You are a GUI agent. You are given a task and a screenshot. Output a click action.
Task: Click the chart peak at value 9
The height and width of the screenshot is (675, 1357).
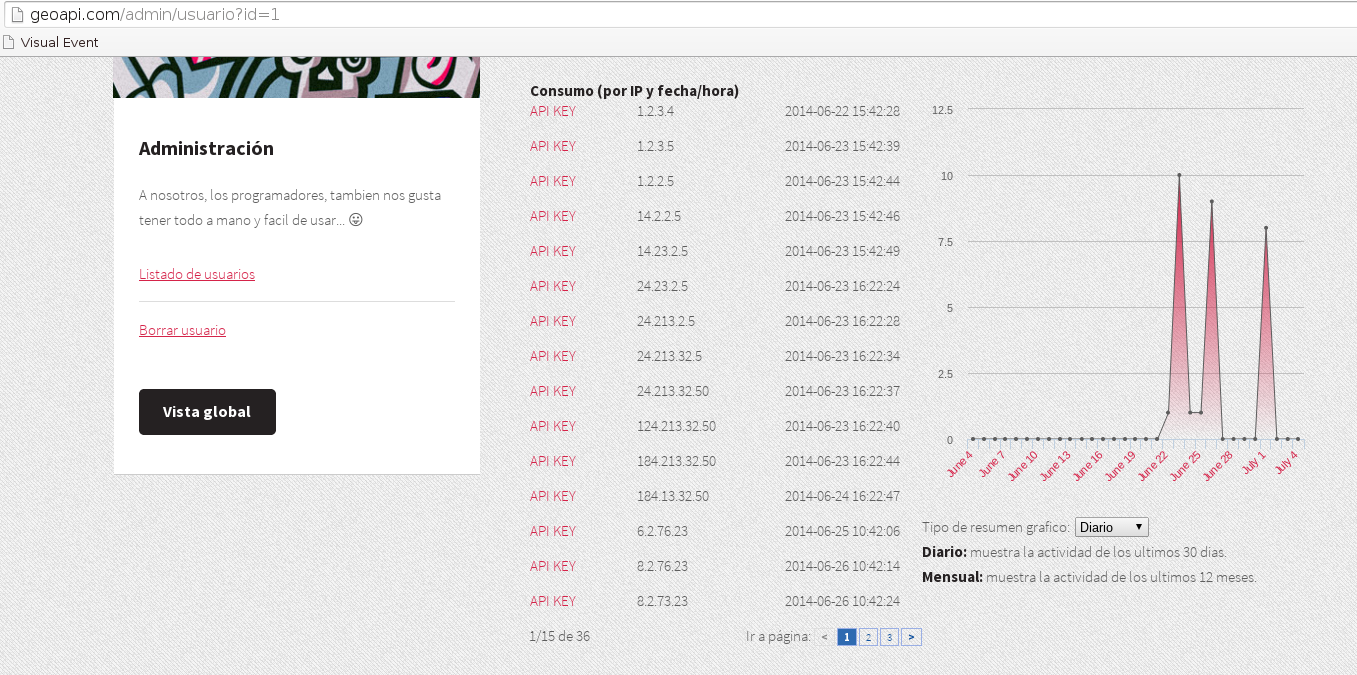click(1212, 201)
